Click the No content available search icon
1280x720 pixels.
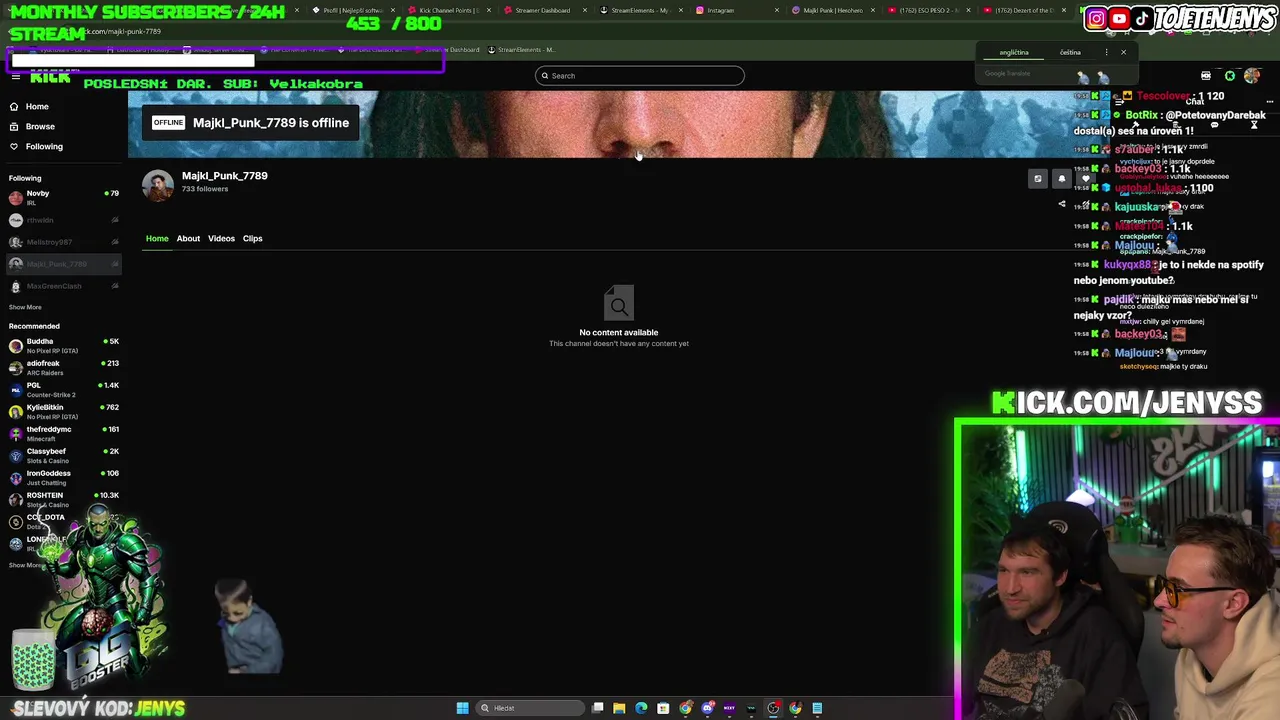point(619,305)
